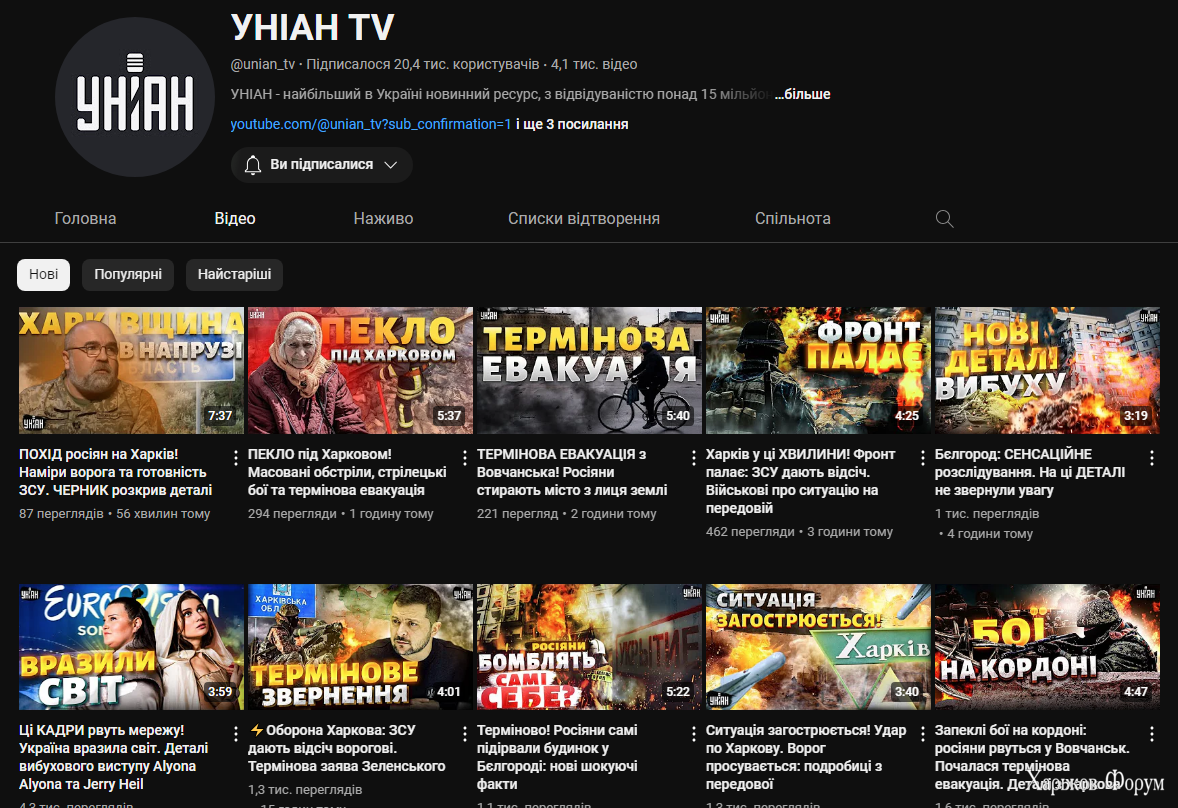The height and width of the screenshot is (808, 1178).
Task: Open options menu for Росіяни самі підірвали будинок video
Action: pos(693,733)
